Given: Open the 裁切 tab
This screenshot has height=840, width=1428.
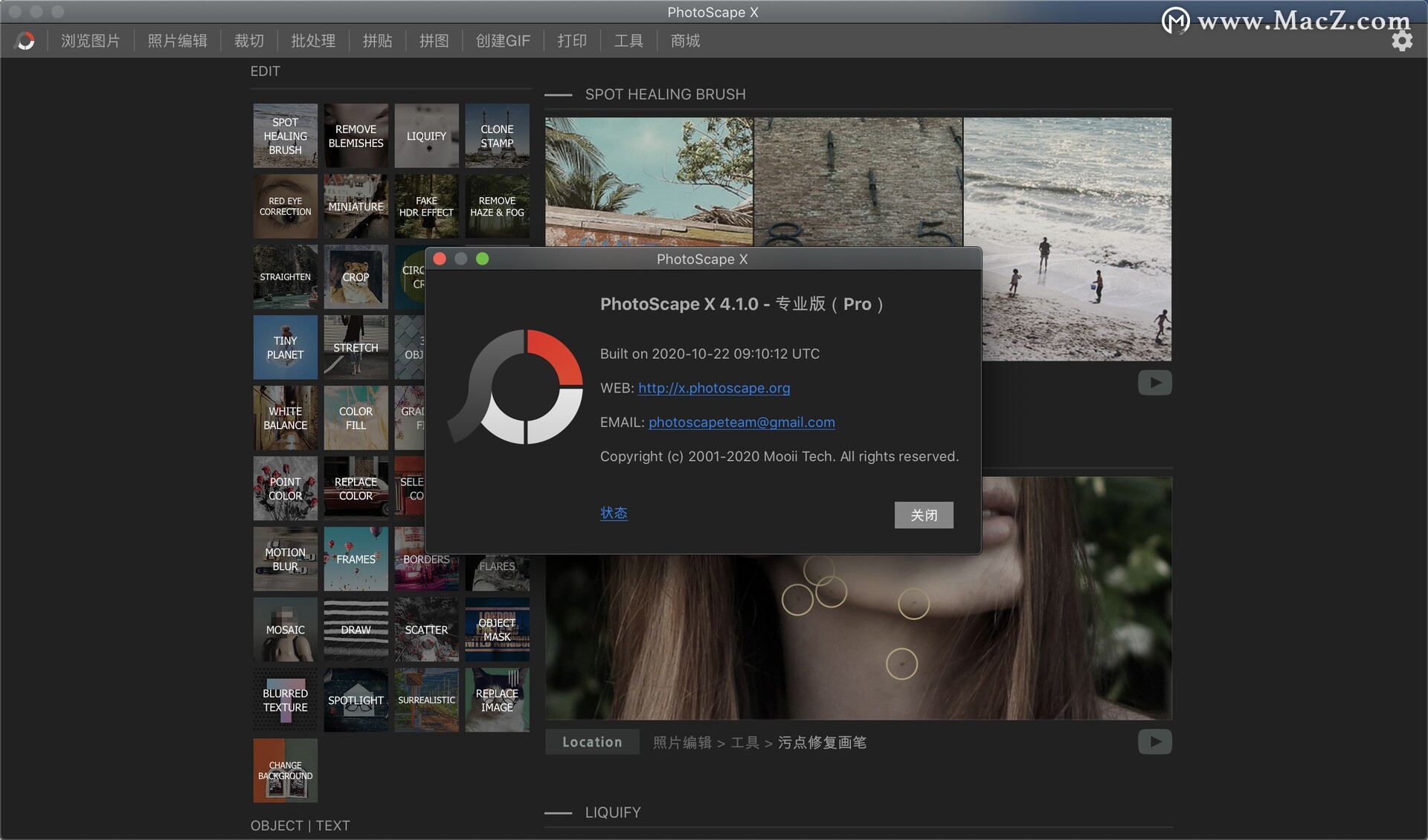Looking at the screenshot, I should coord(249,41).
